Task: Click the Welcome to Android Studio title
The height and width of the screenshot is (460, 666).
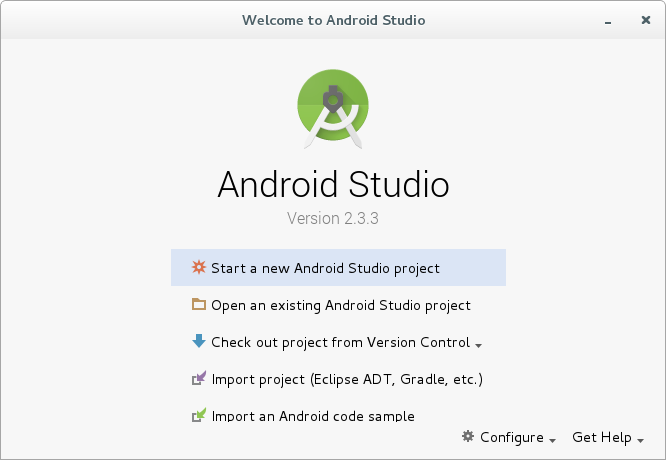Action: [333, 20]
